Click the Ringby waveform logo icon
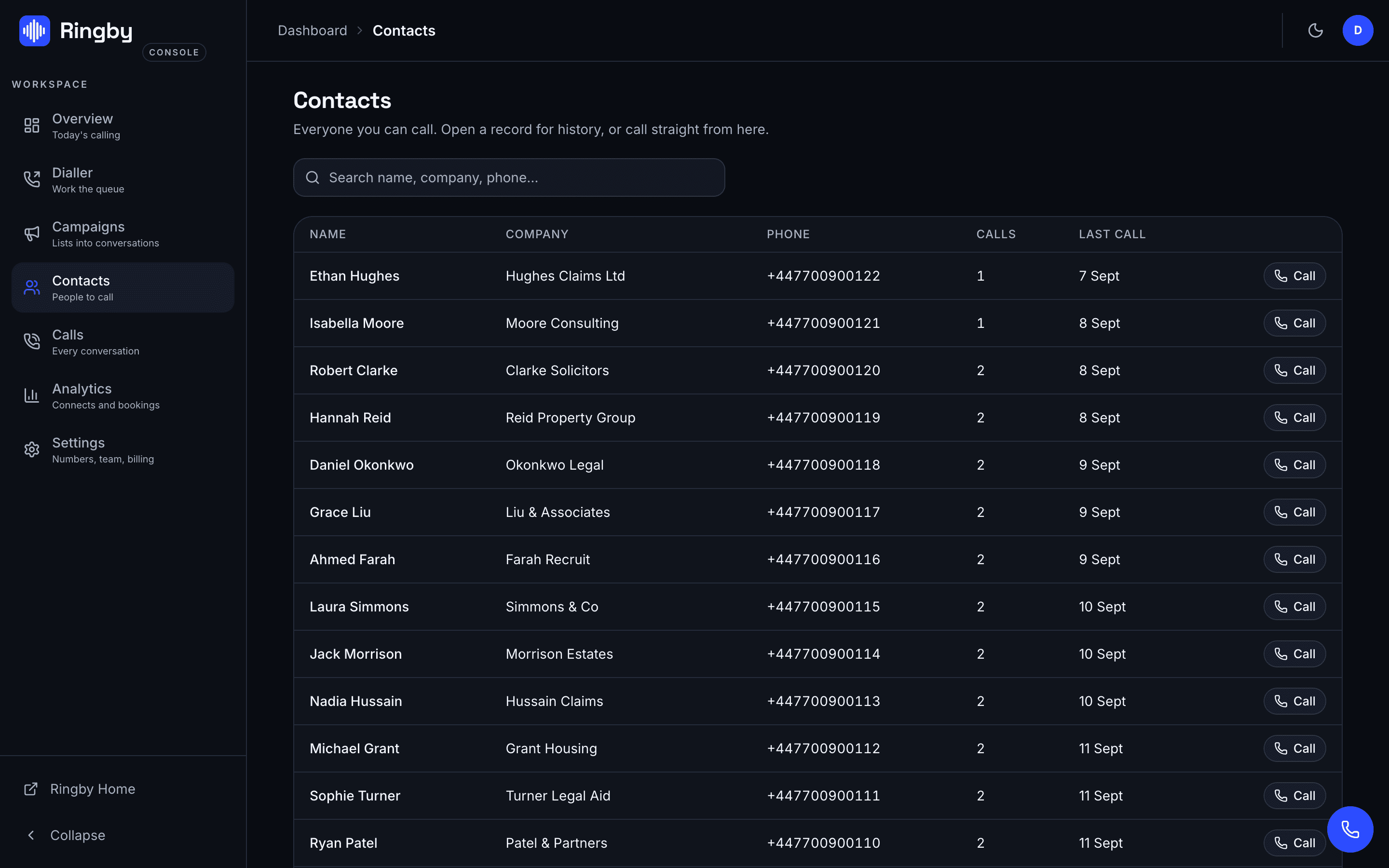Screen dimensions: 1389x868 (x=34, y=30)
